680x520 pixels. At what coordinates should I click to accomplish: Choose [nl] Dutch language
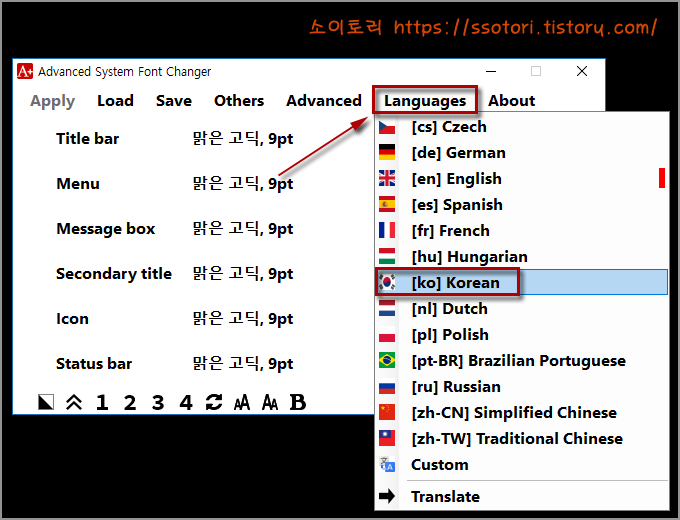[x=522, y=309]
